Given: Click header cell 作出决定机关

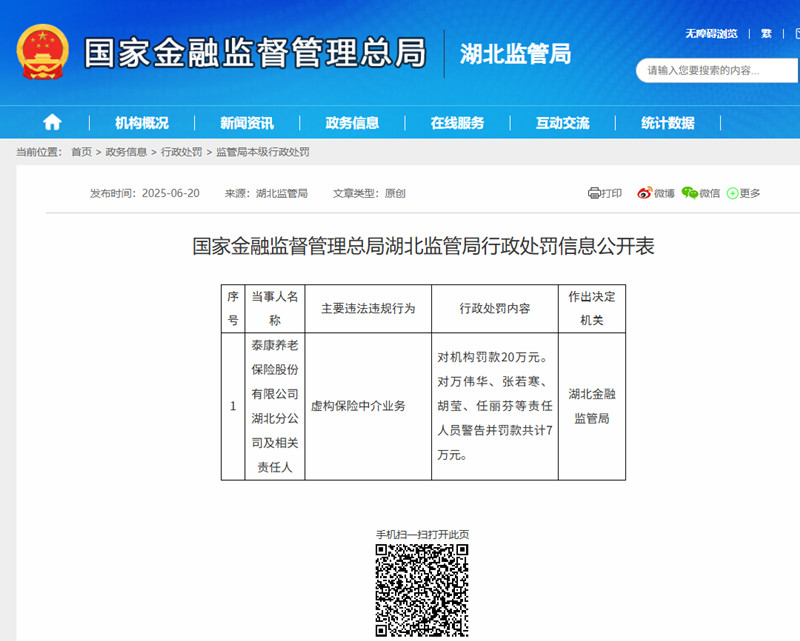Looking at the screenshot, I should (x=592, y=309).
